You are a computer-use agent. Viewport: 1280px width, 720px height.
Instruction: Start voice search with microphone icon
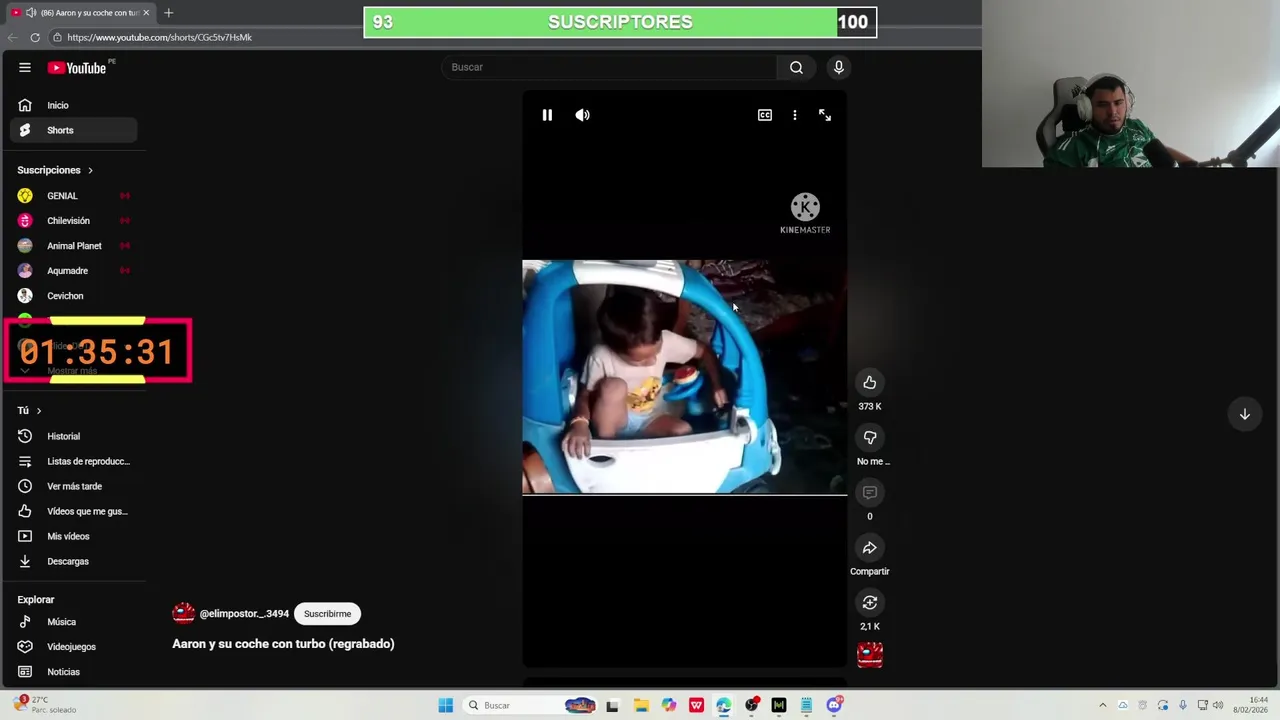[838, 67]
